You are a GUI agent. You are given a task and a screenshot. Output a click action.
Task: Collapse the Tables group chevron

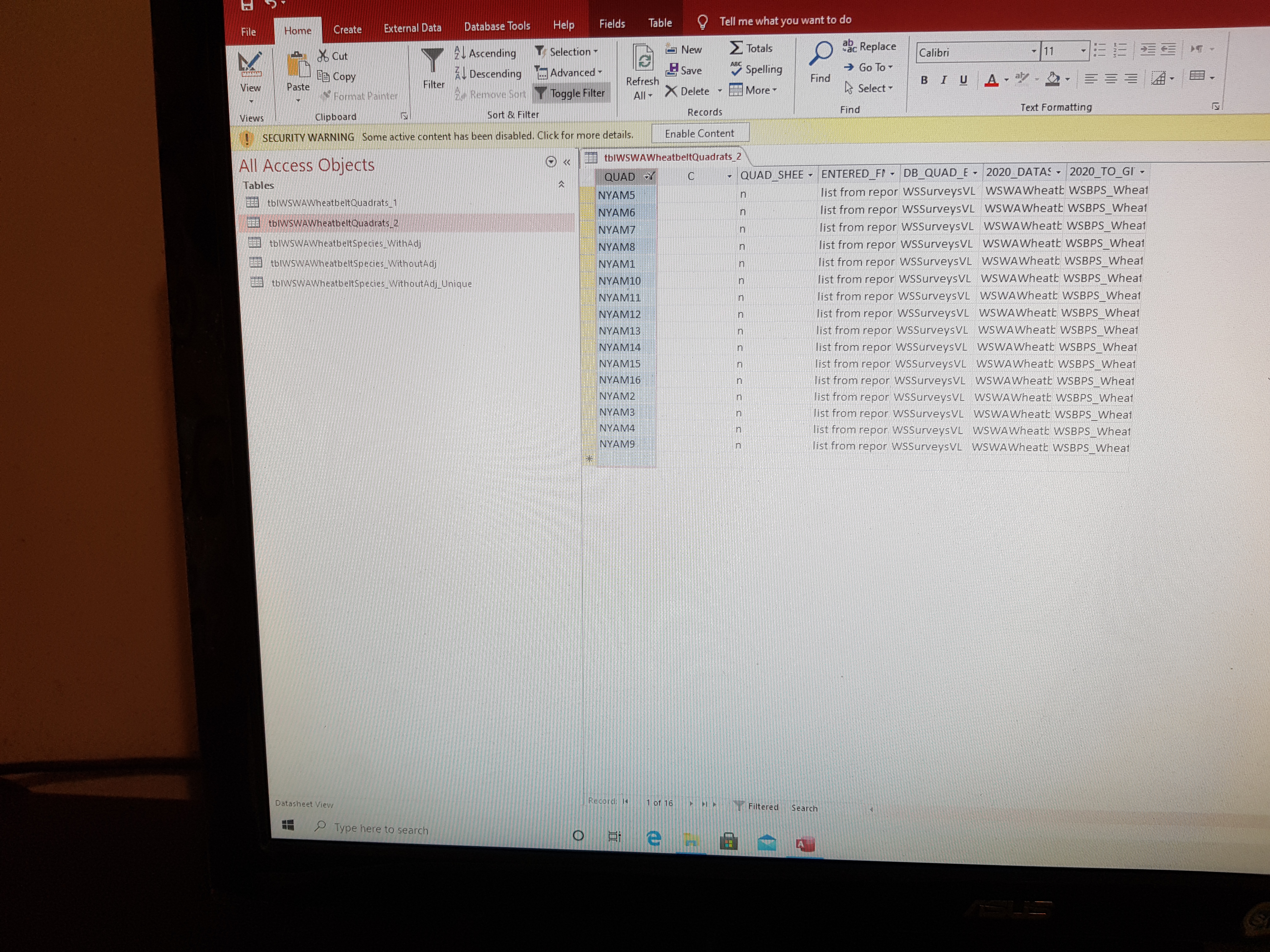click(x=562, y=184)
